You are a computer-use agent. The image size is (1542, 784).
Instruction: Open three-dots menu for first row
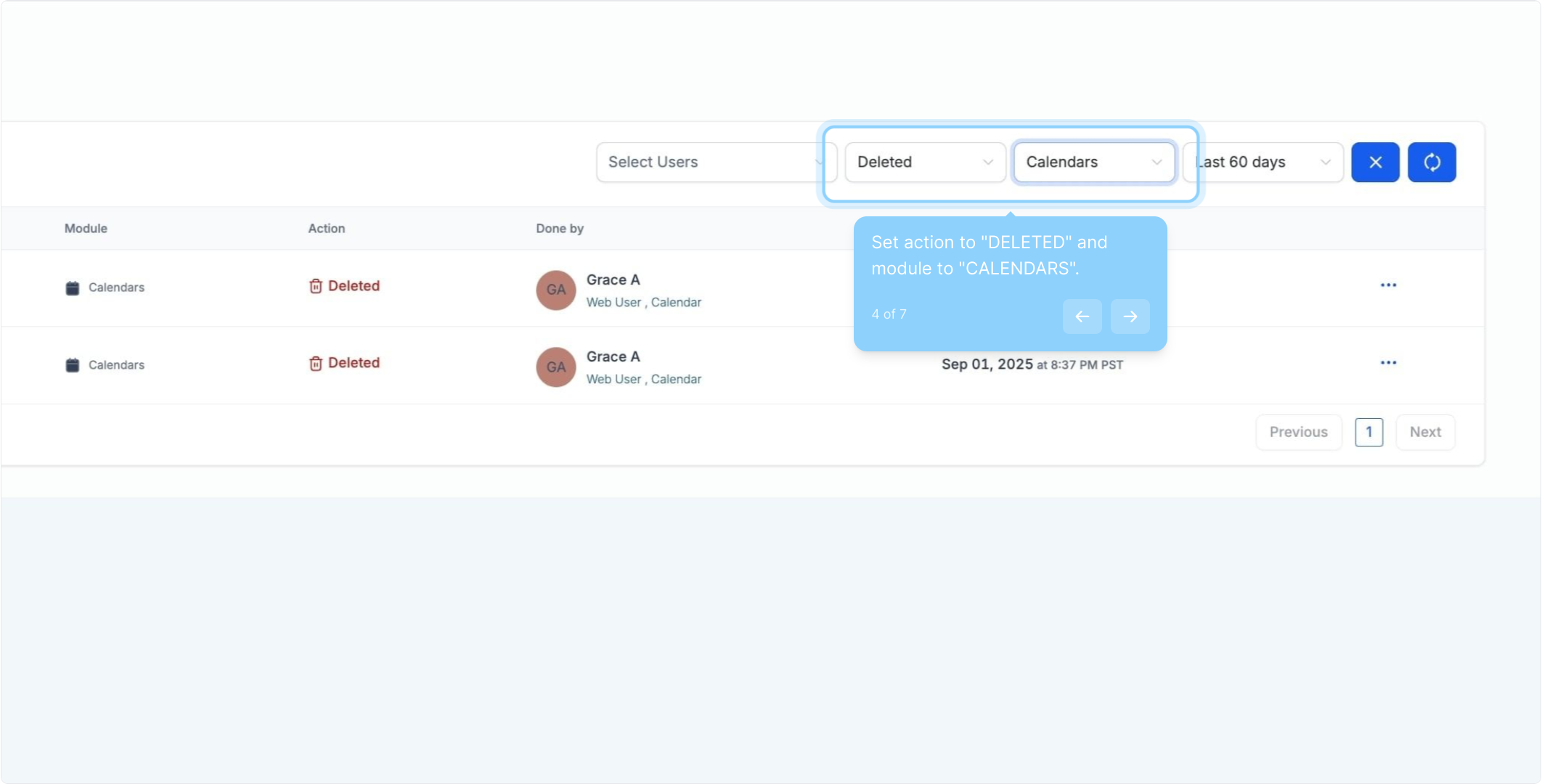(x=1388, y=285)
